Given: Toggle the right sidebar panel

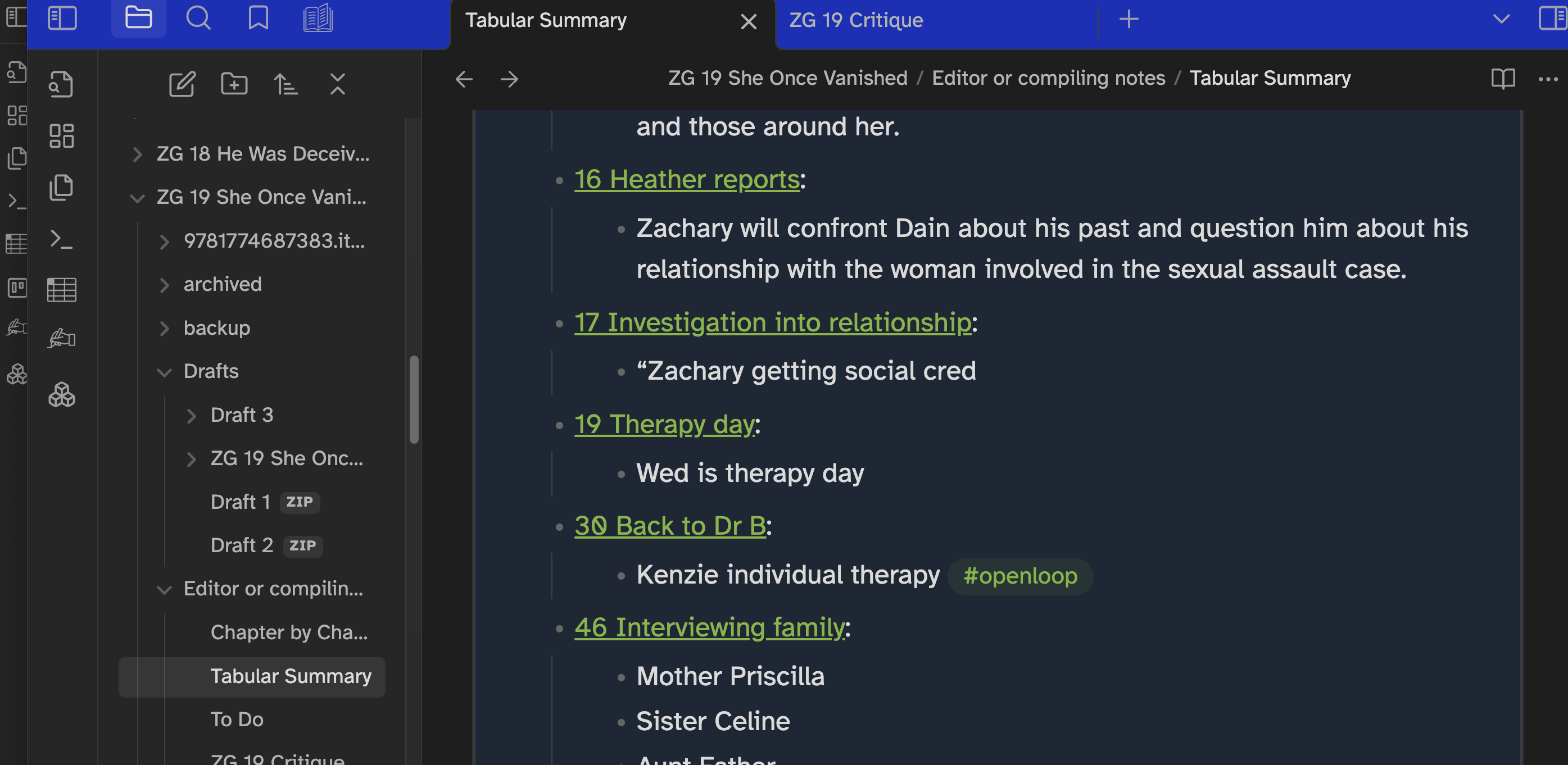Looking at the screenshot, I should tap(1552, 19).
